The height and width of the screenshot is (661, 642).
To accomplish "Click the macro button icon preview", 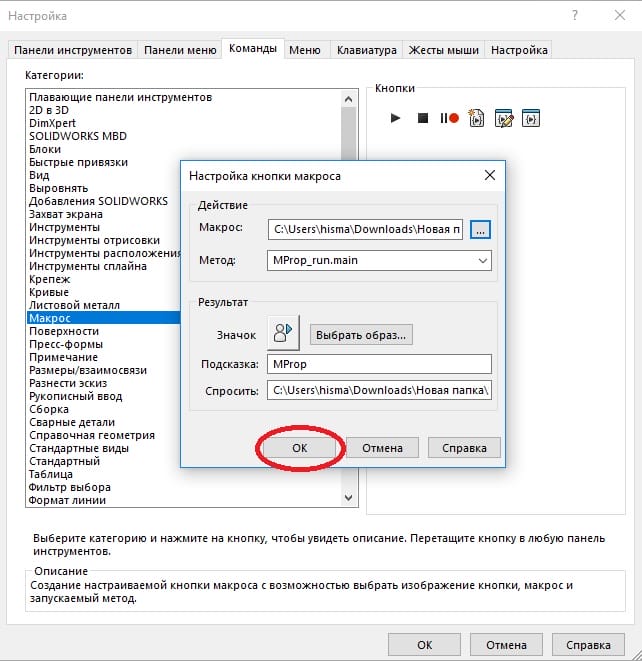I will [x=283, y=333].
